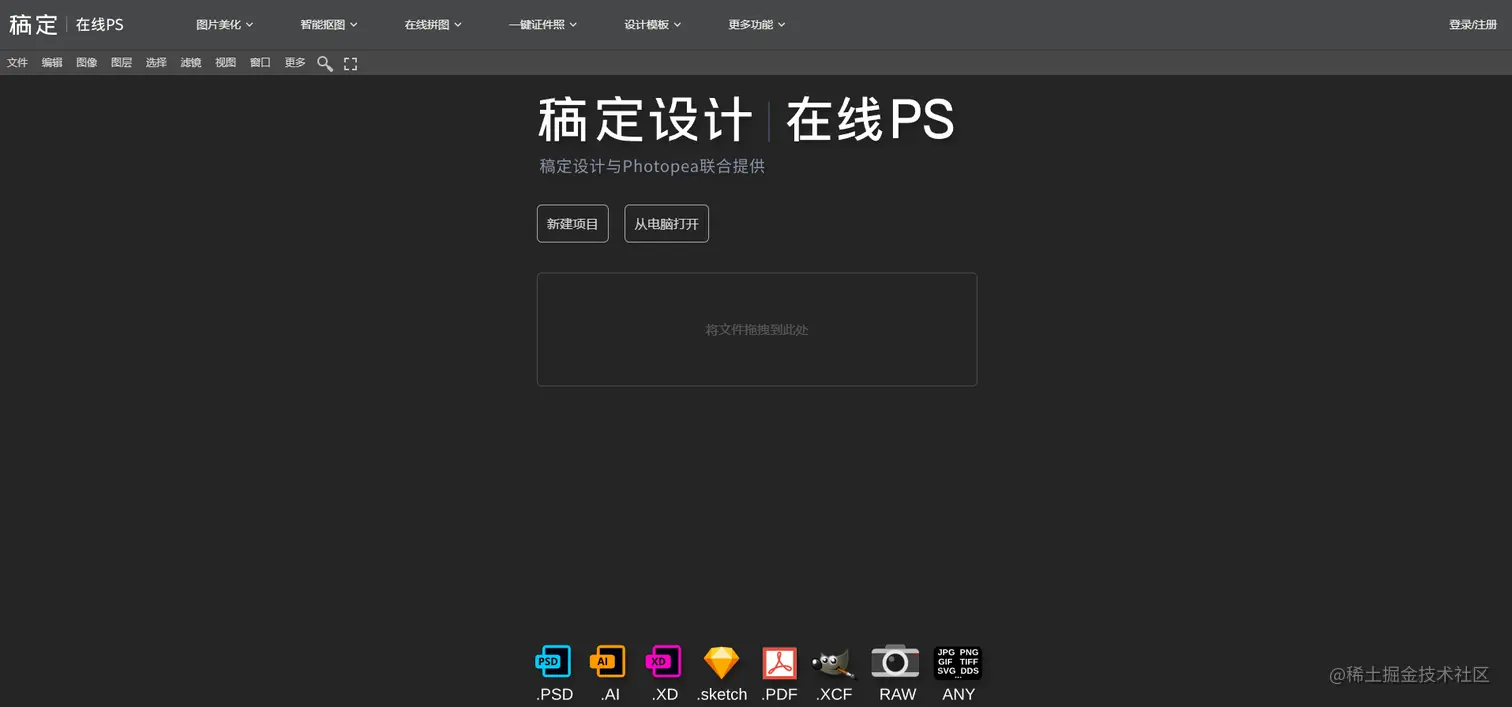Expand the 设计模板 dropdown

(x=653, y=24)
